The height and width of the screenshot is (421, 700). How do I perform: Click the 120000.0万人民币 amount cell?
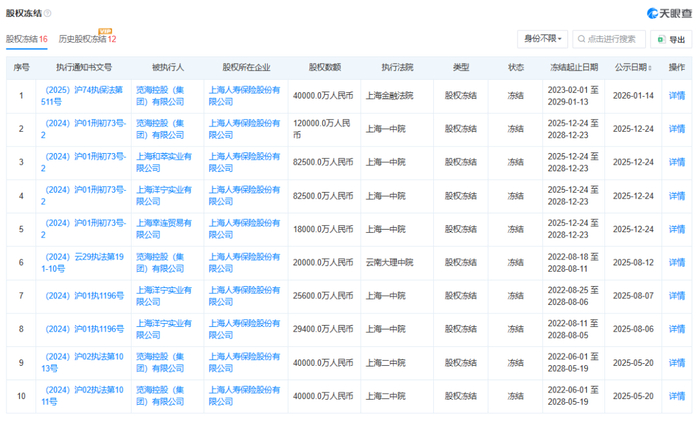point(321,129)
